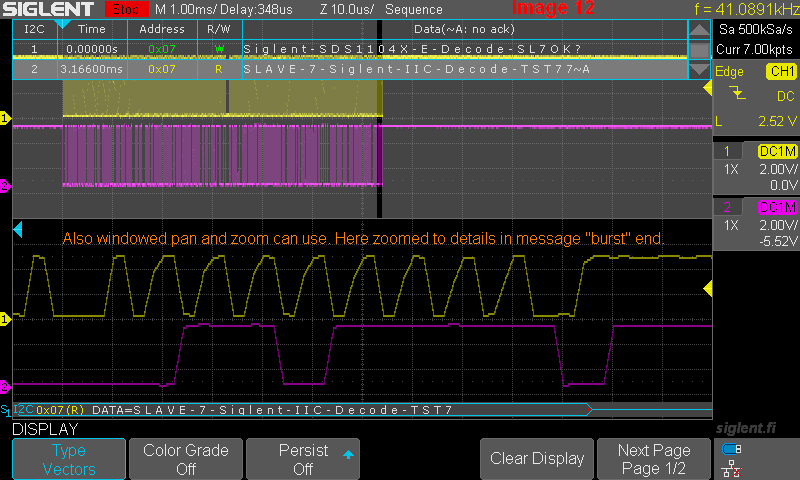Image resolution: width=800 pixels, height=480 pixels.
Task: Click the Z 10.0us/ zoom timebase readout
Action: (x=347, y=9)
